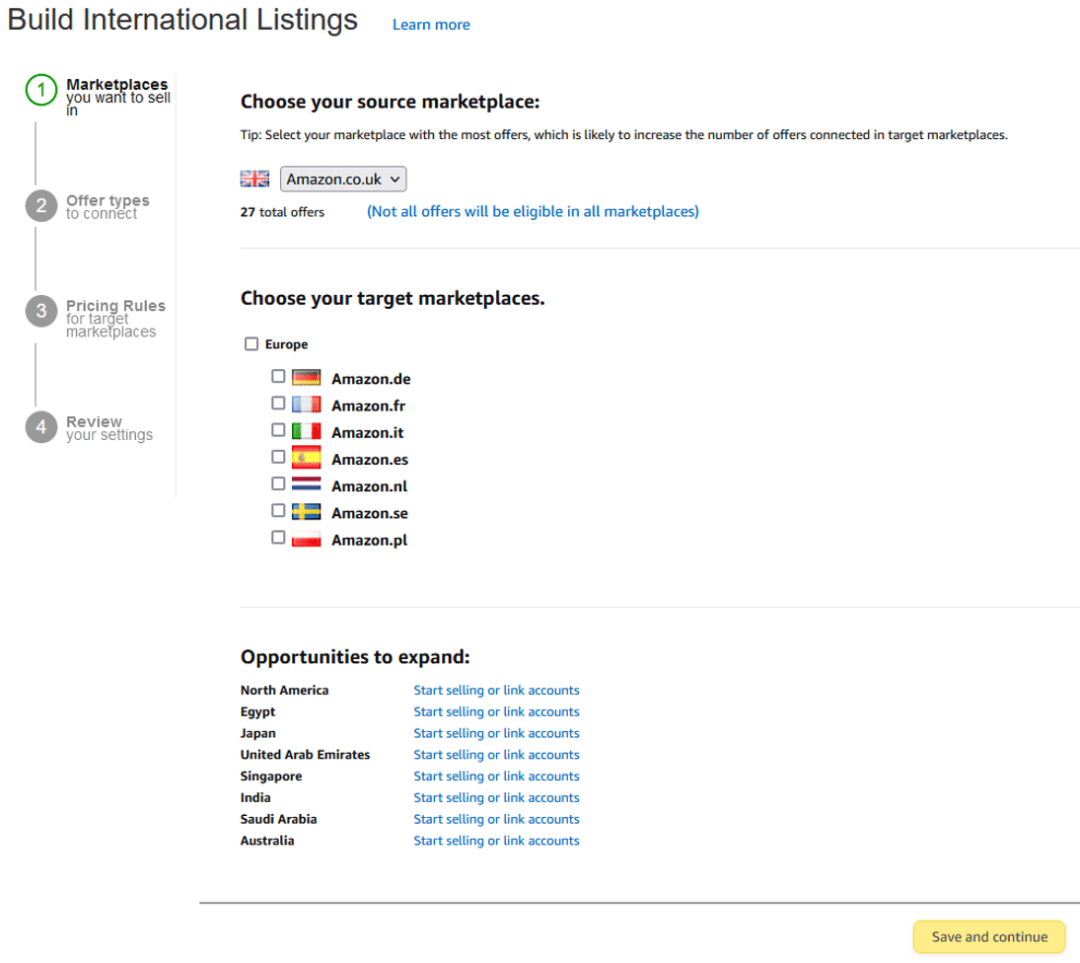This screenshot has width=1080, height=963.
Task: Click the Swedish flag next to Amazon.se
Action: pos(306,512)
